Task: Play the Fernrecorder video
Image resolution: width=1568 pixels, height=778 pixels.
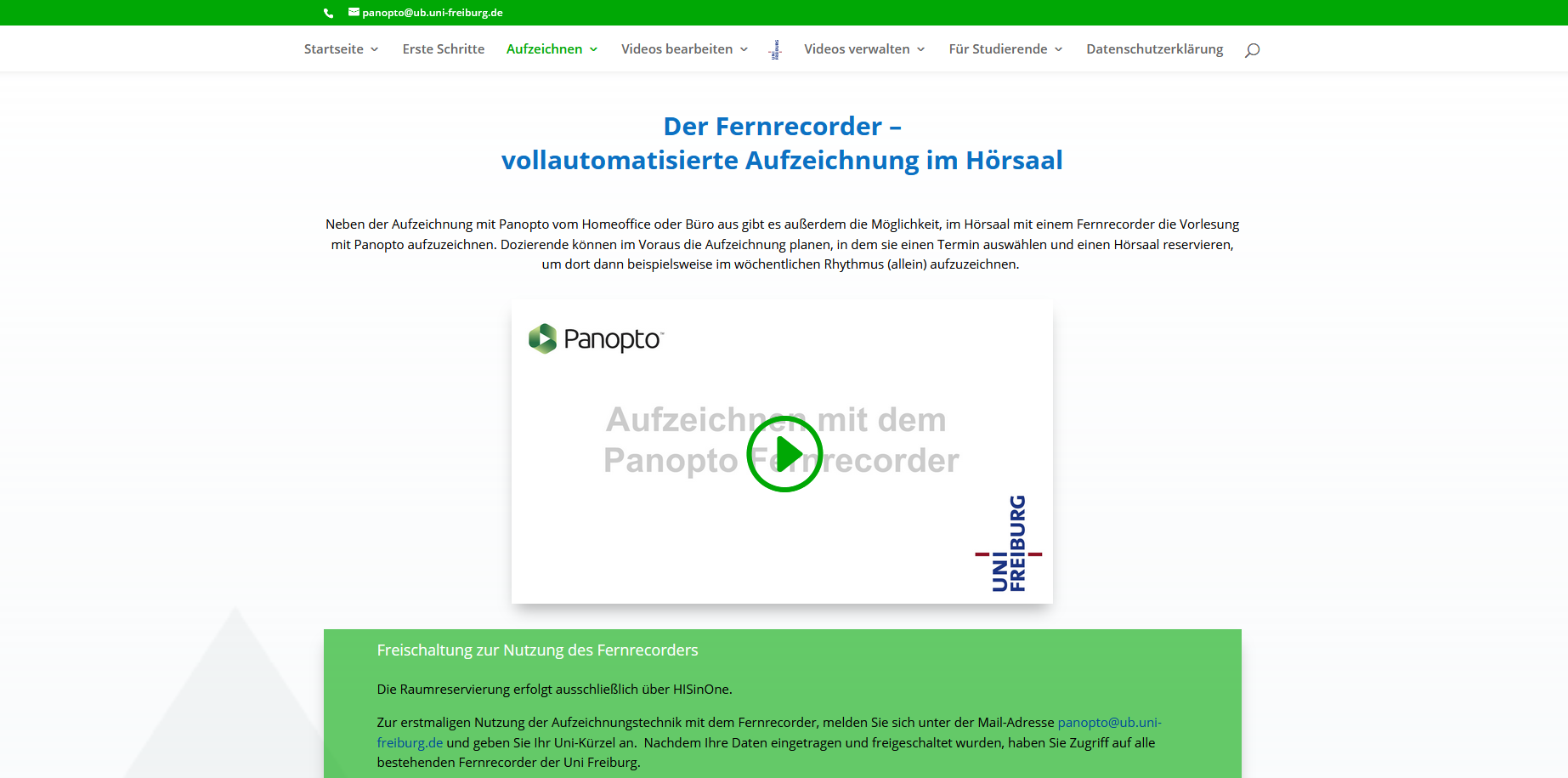Action: pos(784,454)
